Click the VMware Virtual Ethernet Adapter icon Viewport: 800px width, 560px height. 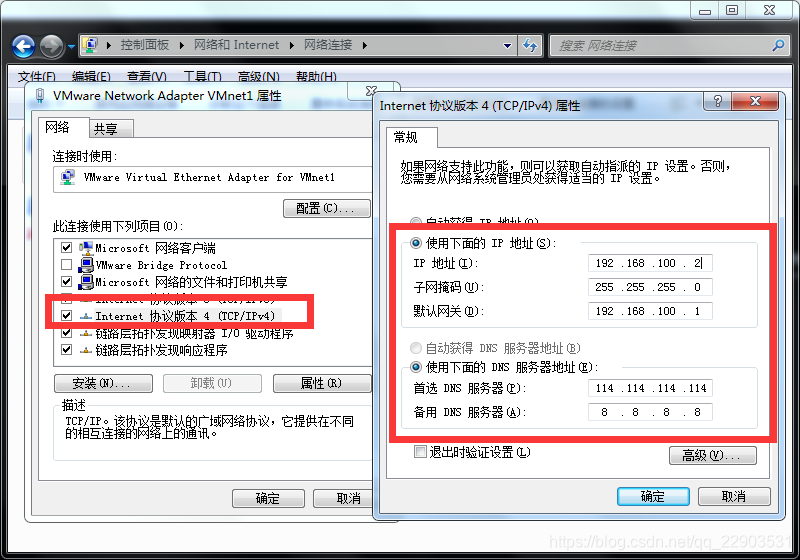(x=67, y=177)
